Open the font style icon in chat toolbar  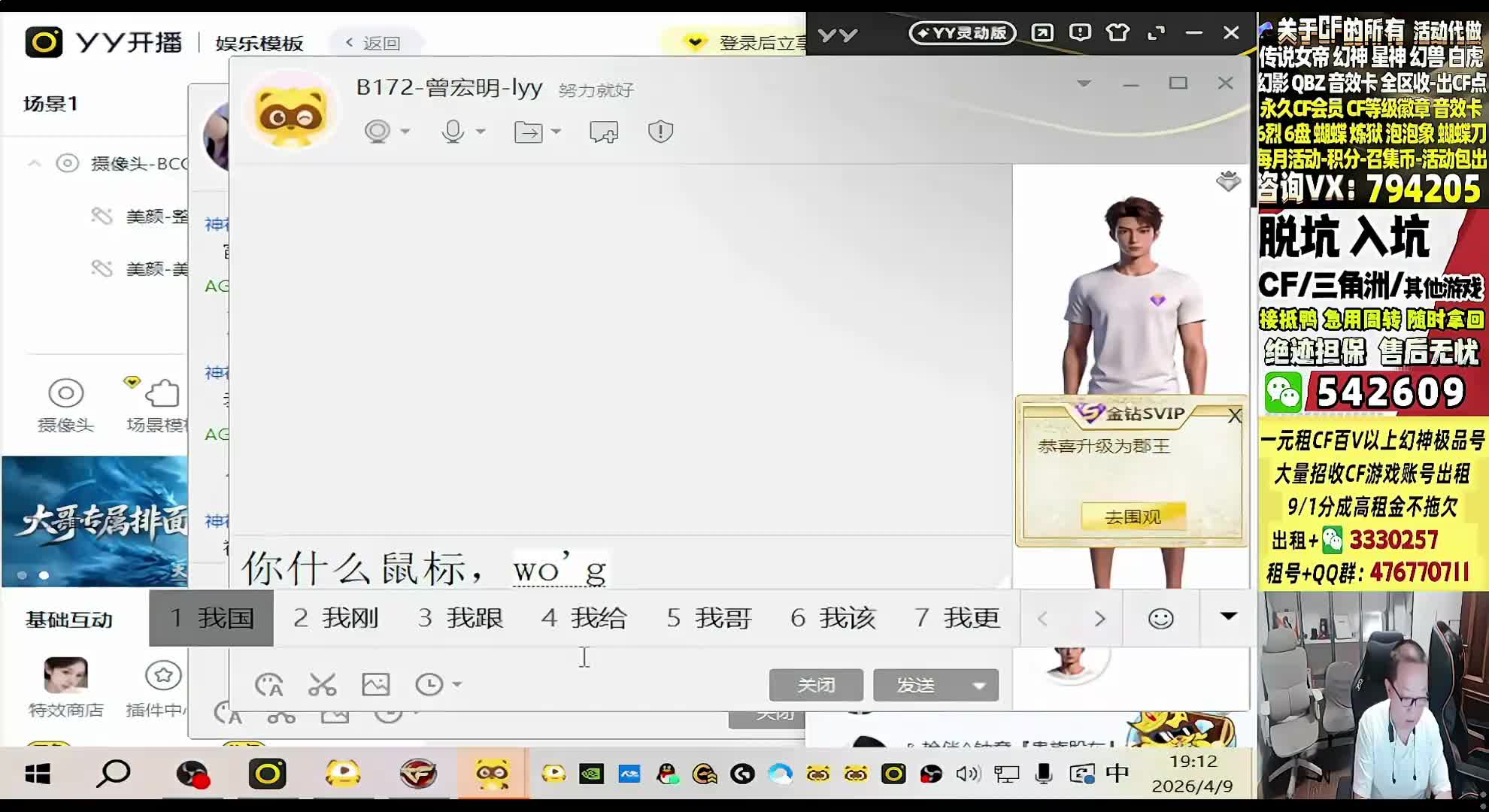(x=268, y=685)
